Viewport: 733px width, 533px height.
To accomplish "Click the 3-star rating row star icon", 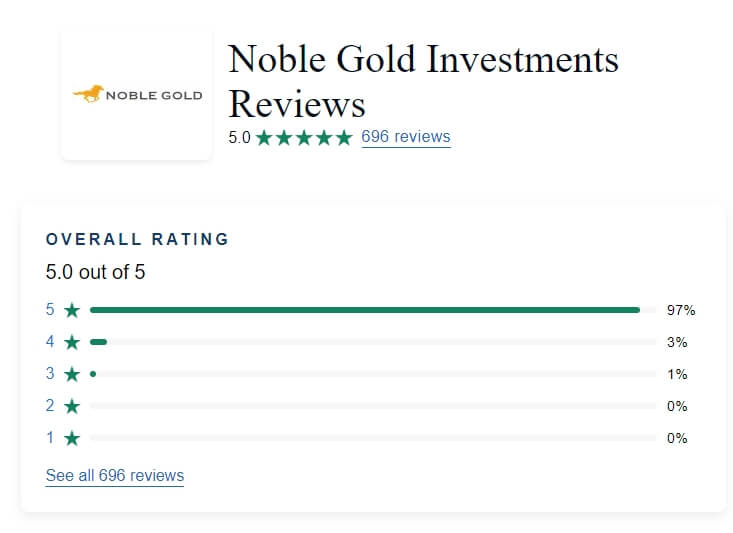I will [72, 374].
